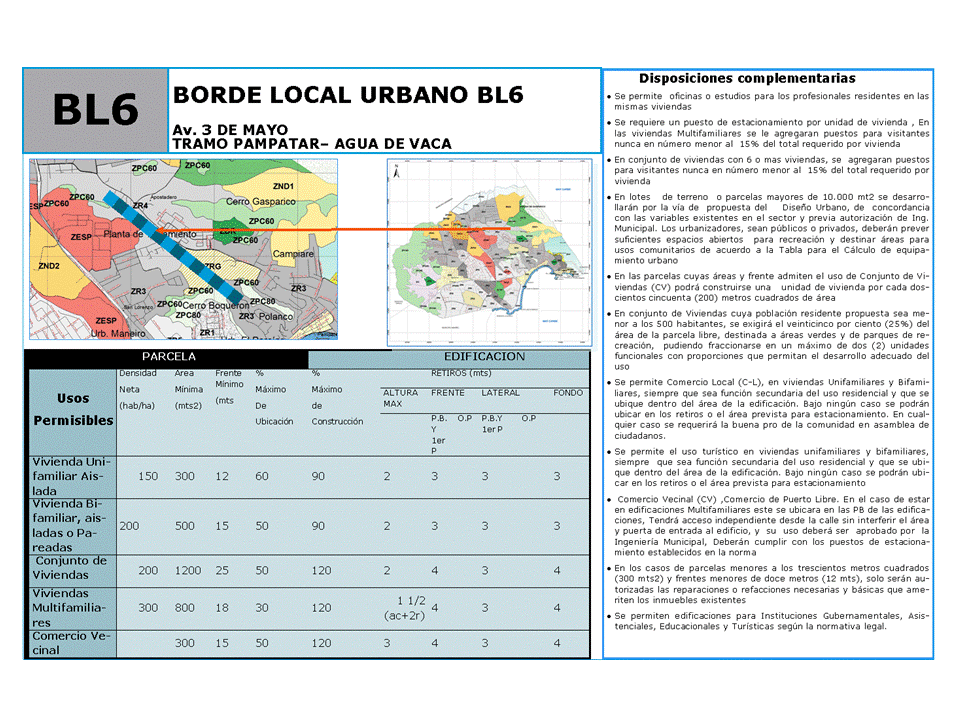This screenshot has height=720, width=960.
Task: Click the Area Mínima column header
Action: pos(189,389)
